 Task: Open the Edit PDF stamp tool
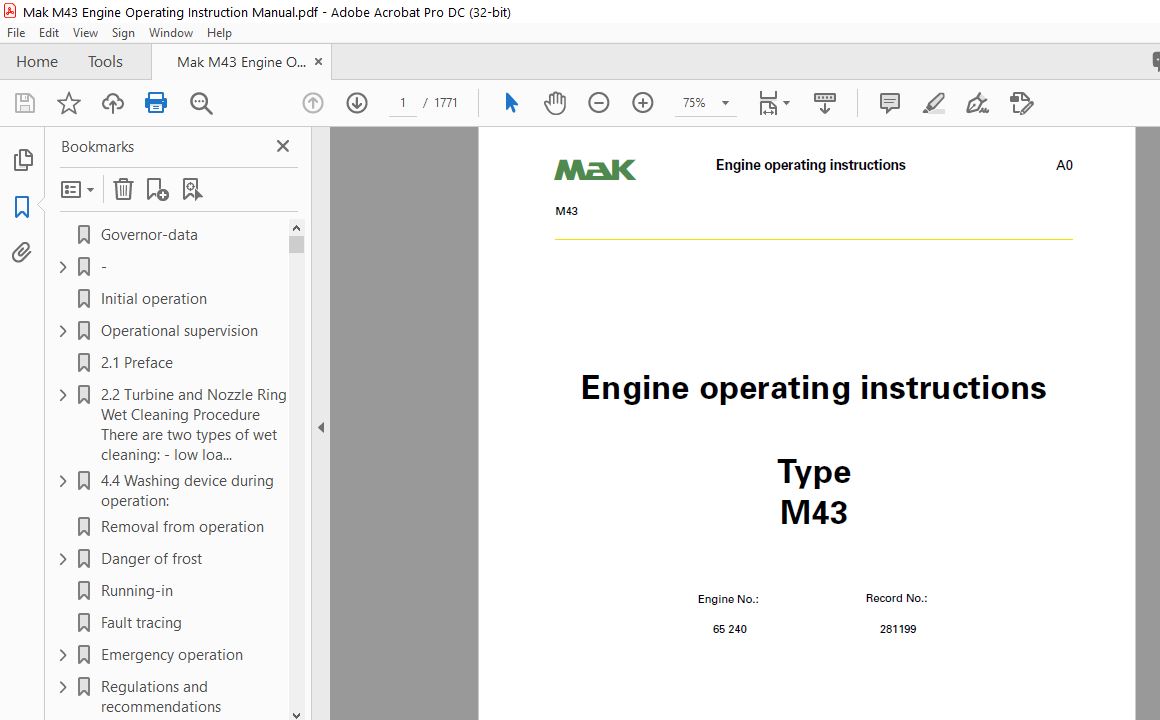point(1022,103)
